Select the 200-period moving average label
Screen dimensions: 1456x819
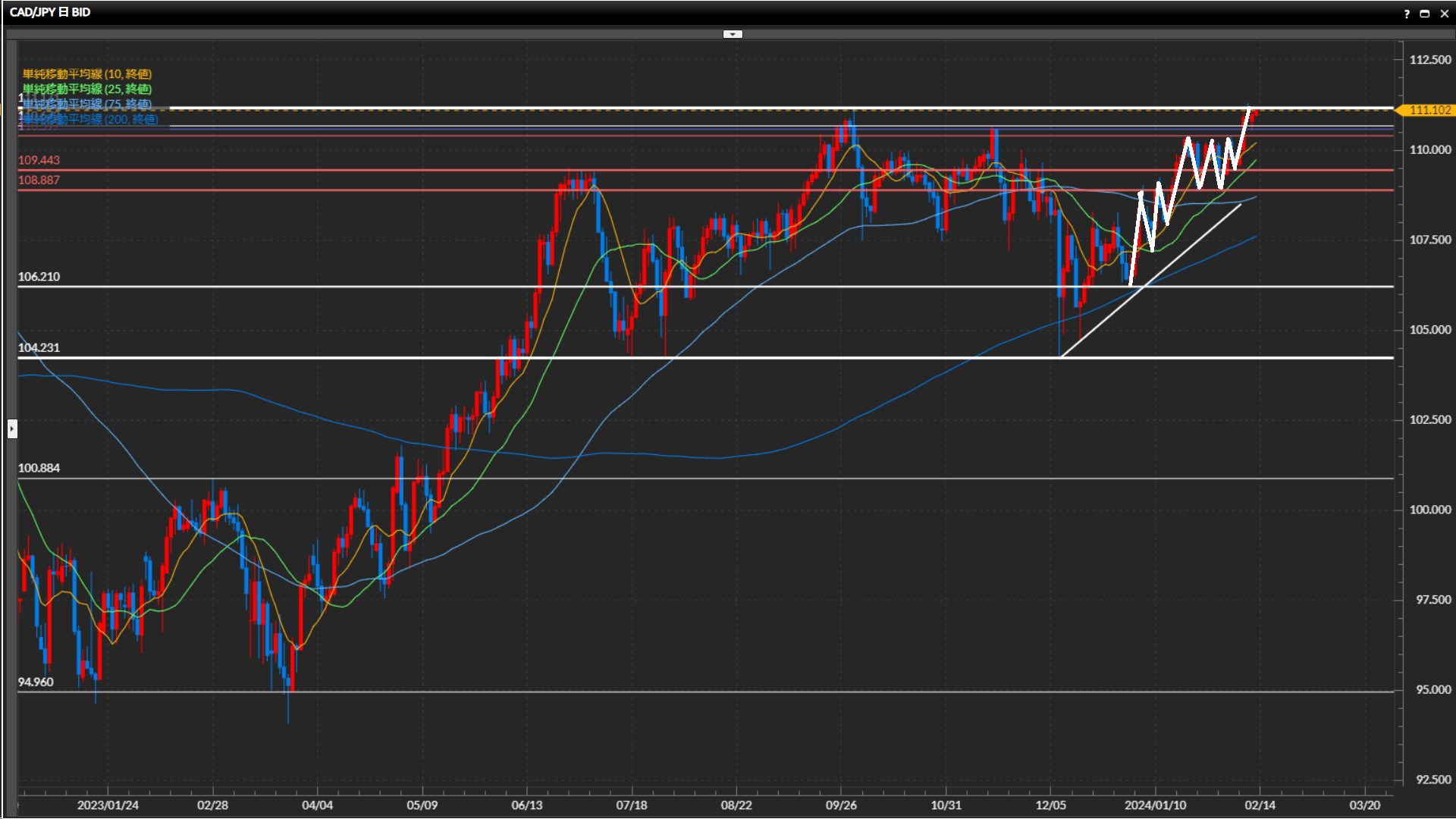[91, 120]
